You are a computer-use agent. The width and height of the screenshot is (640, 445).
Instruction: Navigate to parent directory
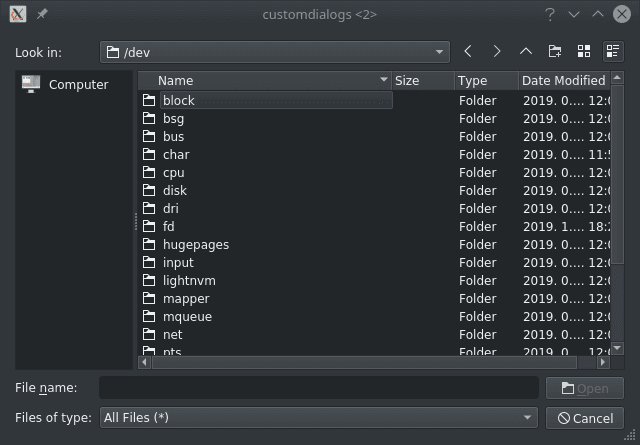(x=526, y=52)
